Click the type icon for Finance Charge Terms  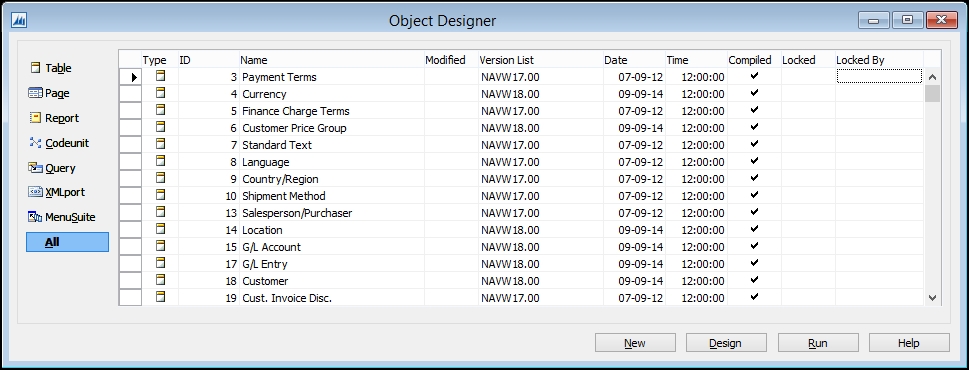(160, 111)
